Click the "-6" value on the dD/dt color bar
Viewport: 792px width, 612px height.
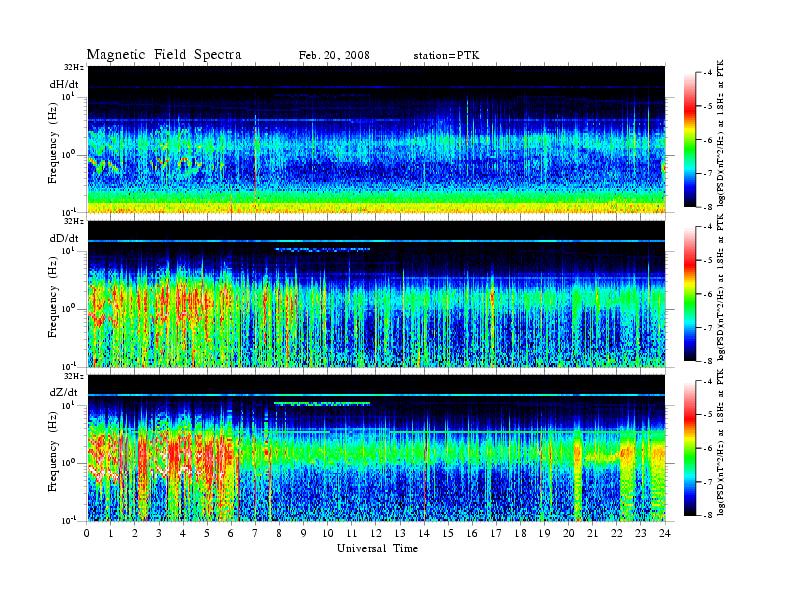[x=707, y=294]
